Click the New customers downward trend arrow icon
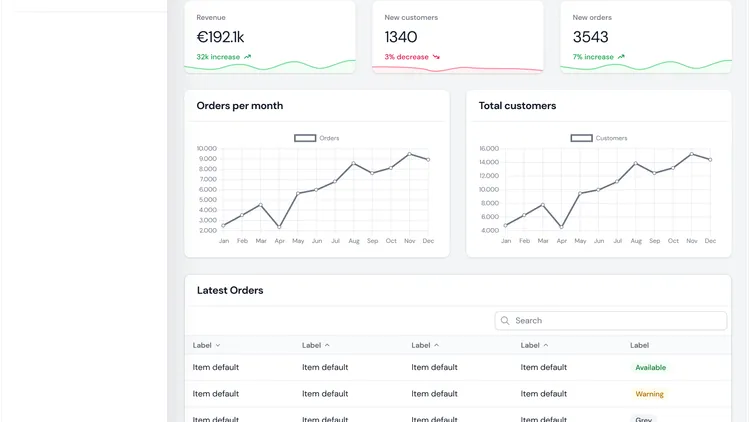 (436, 57)
